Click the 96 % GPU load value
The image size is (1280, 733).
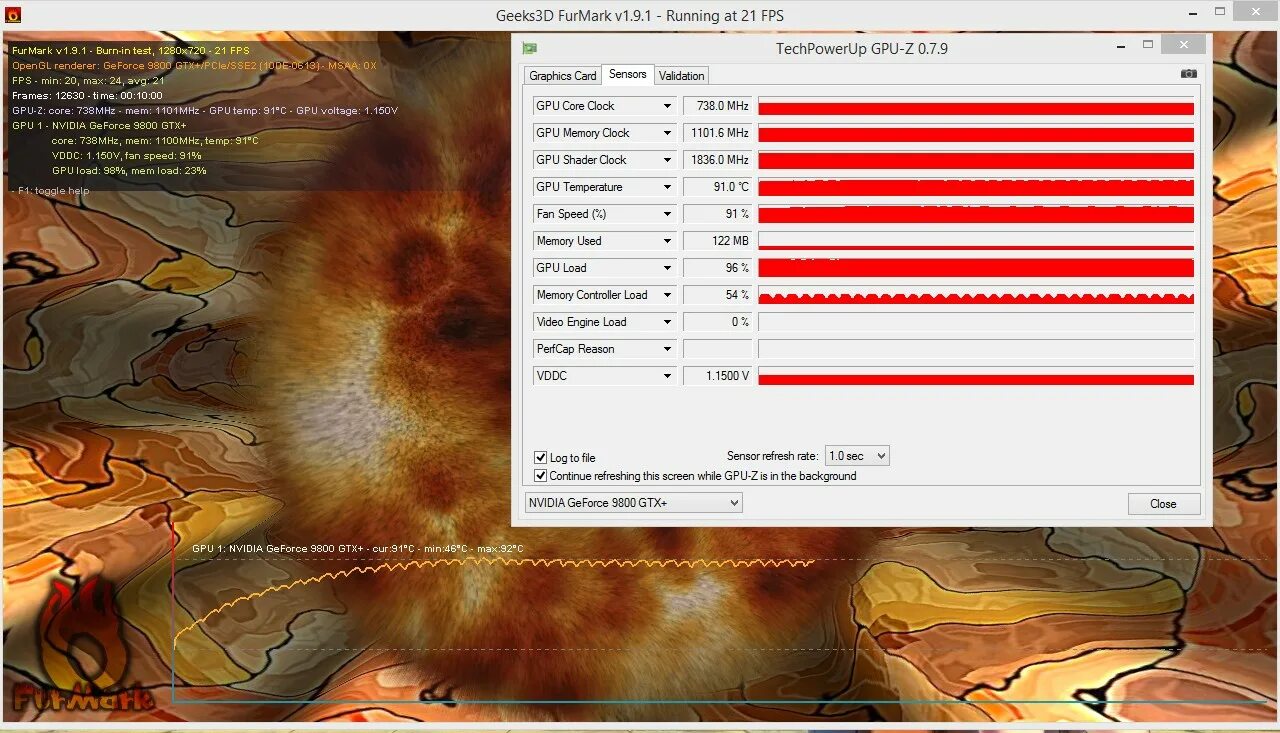click(x=717, y=268)
